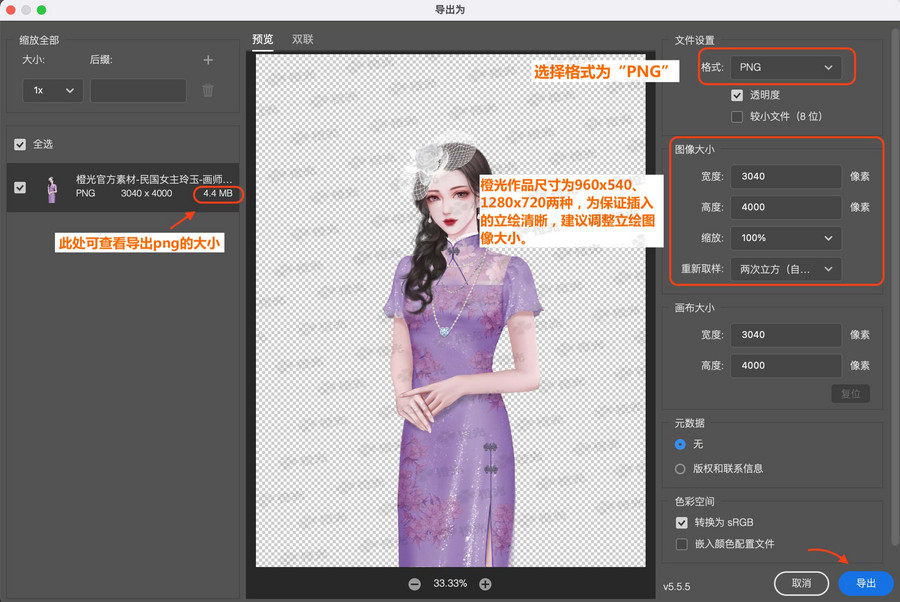The image size is (900, 602).
Task: Check the 较小文件 (8 位) option
Action: coord(737,116)
